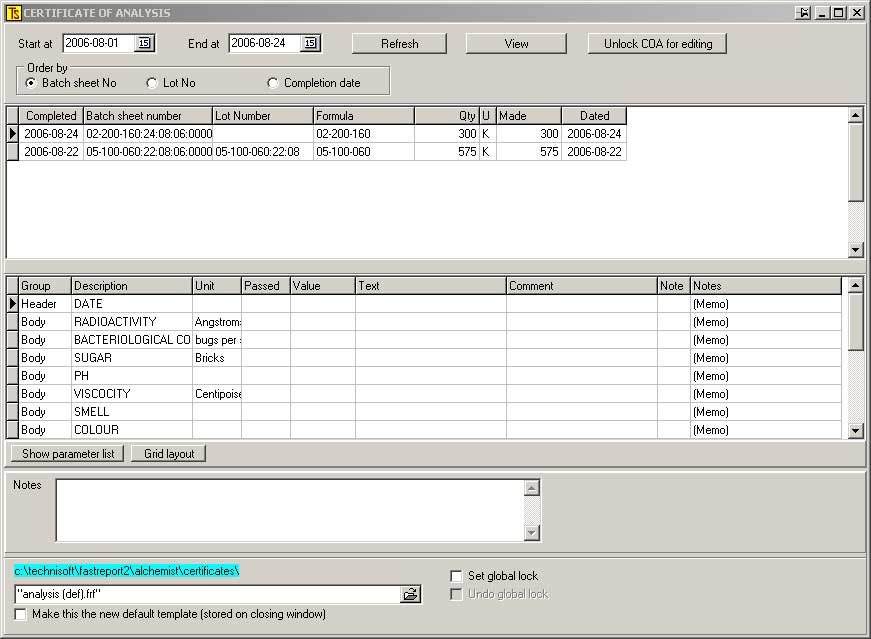Unlock COA for editing
This screenshot has height=639, width=871.
click(x=658, y=43)
